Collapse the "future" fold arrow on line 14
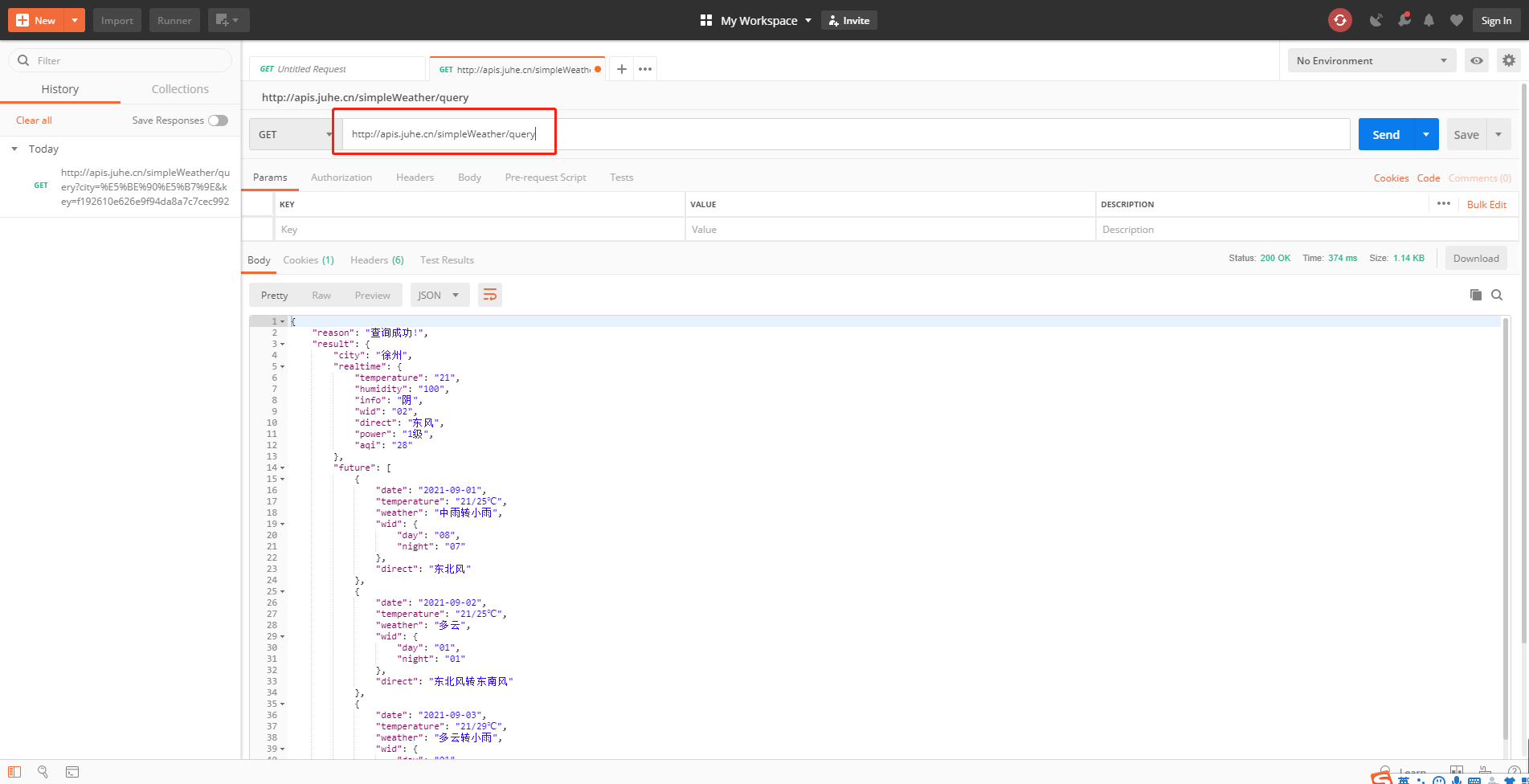The width and height of the screenshot is (1529, 784). pyautogui.click(x=282, y=468)
